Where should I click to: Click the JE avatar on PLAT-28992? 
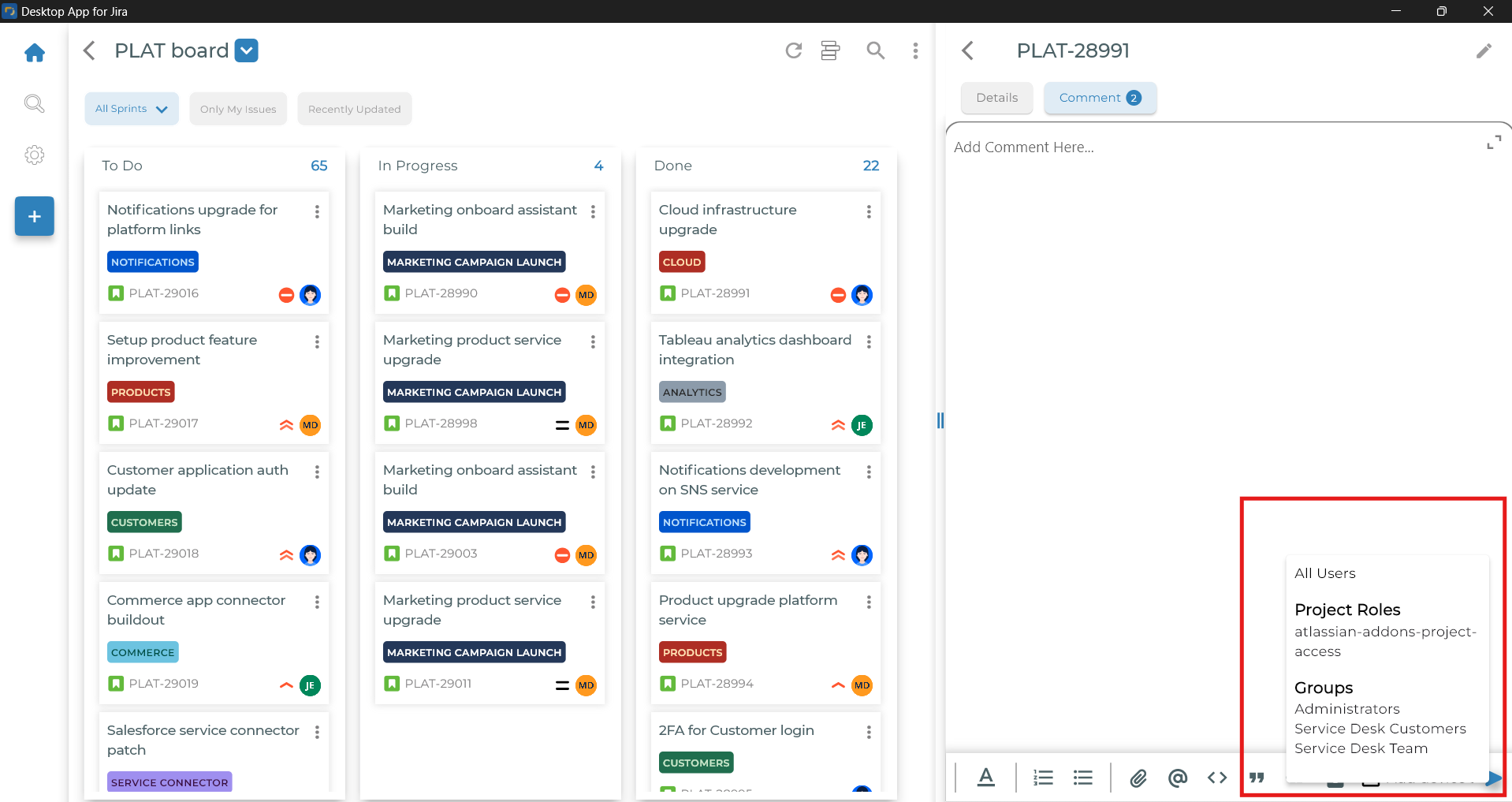[862, 425]
